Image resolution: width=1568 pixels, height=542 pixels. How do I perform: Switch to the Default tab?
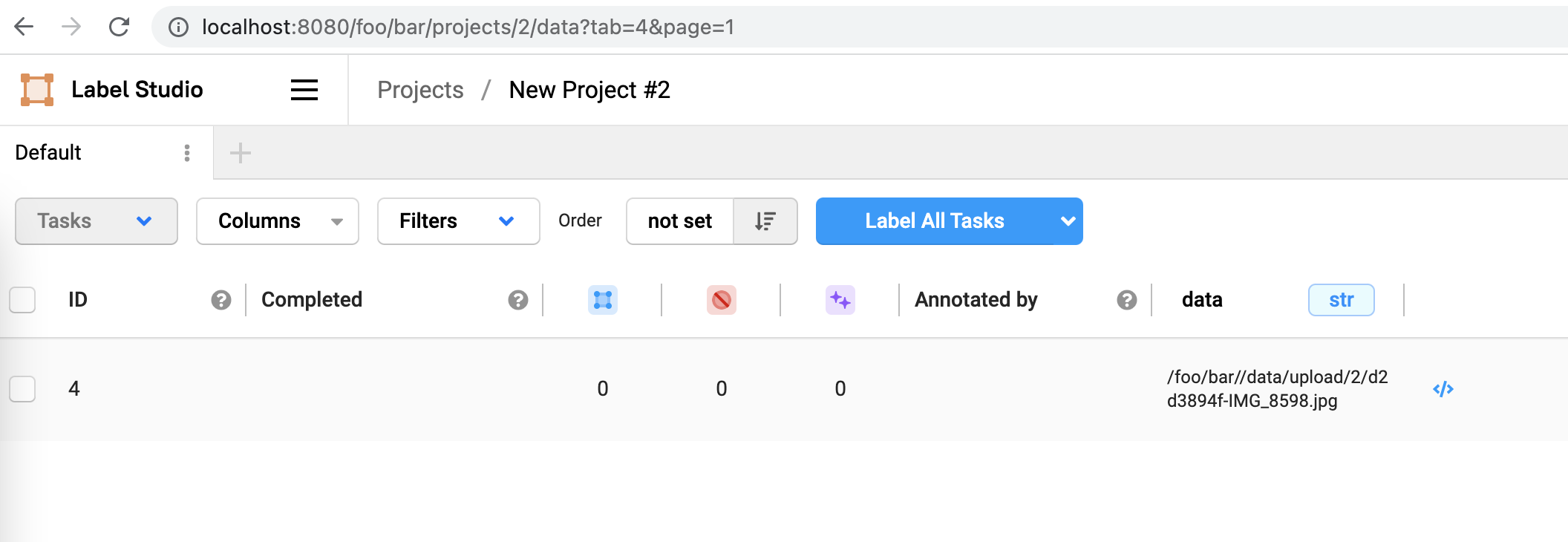tap(48, 152)
